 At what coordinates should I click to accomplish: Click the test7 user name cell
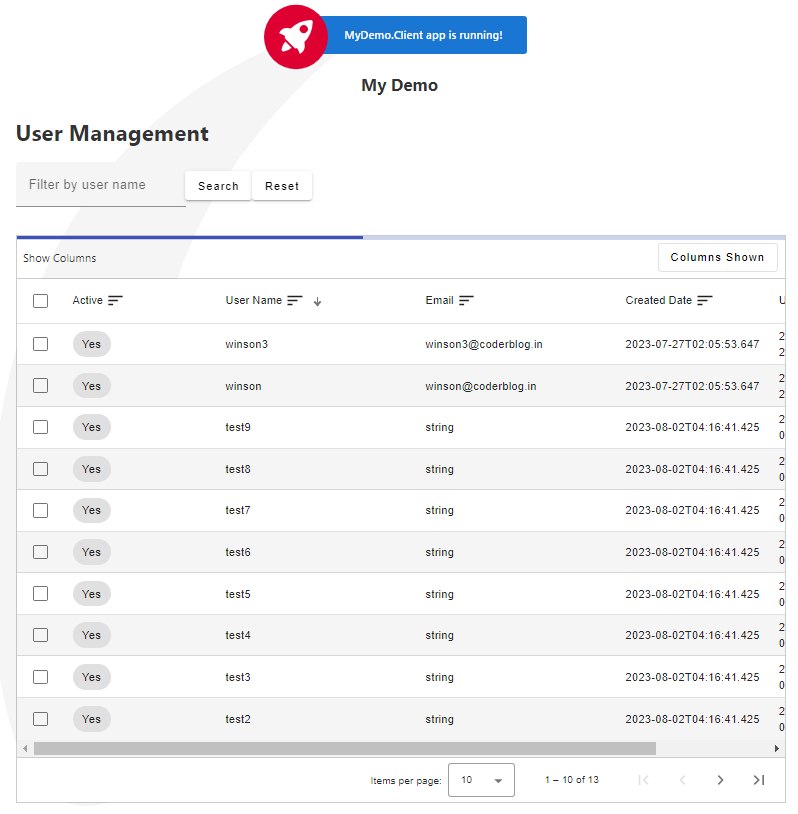(238, 510)
